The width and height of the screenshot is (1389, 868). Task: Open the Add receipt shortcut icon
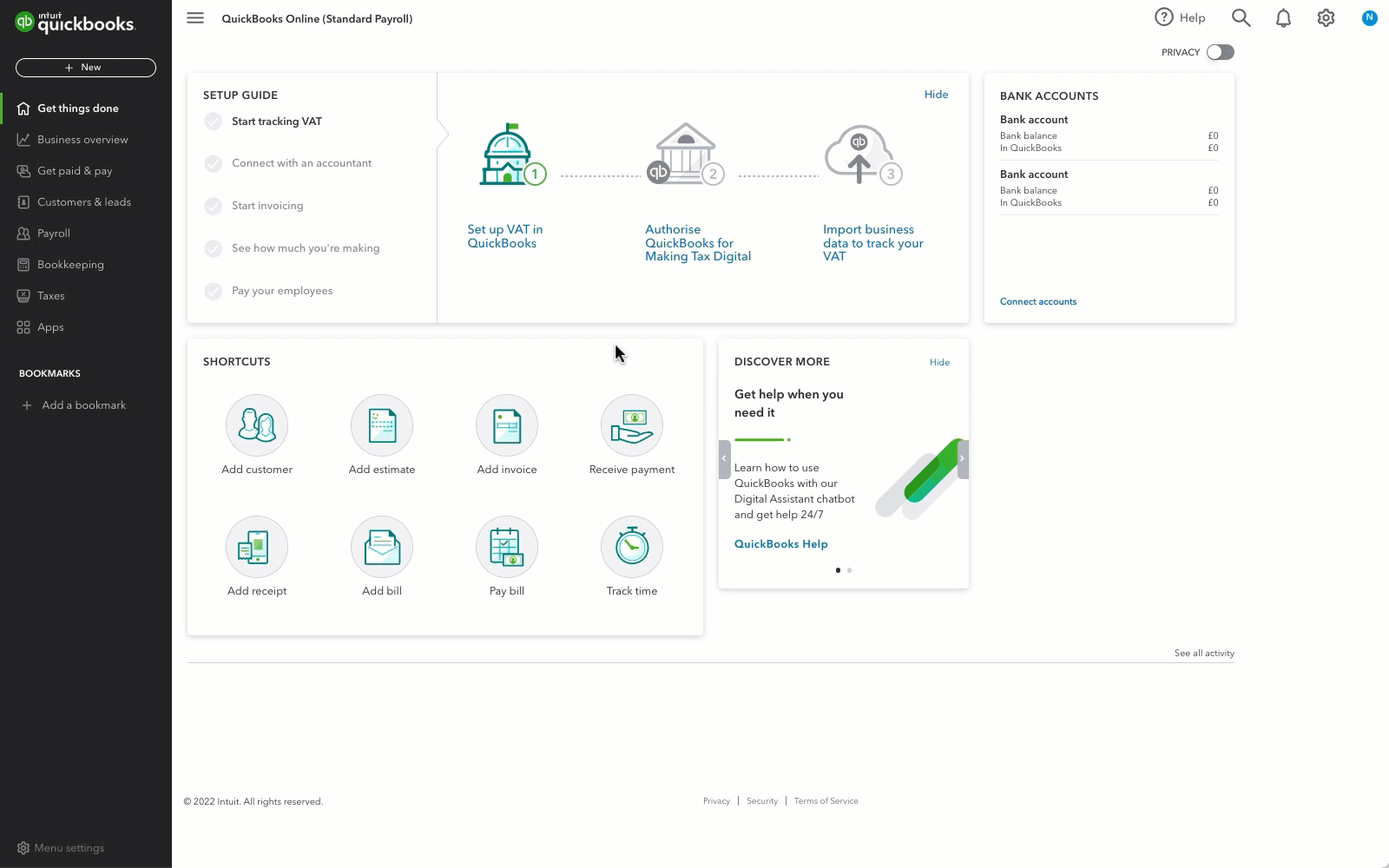click(x=257, y=547)
